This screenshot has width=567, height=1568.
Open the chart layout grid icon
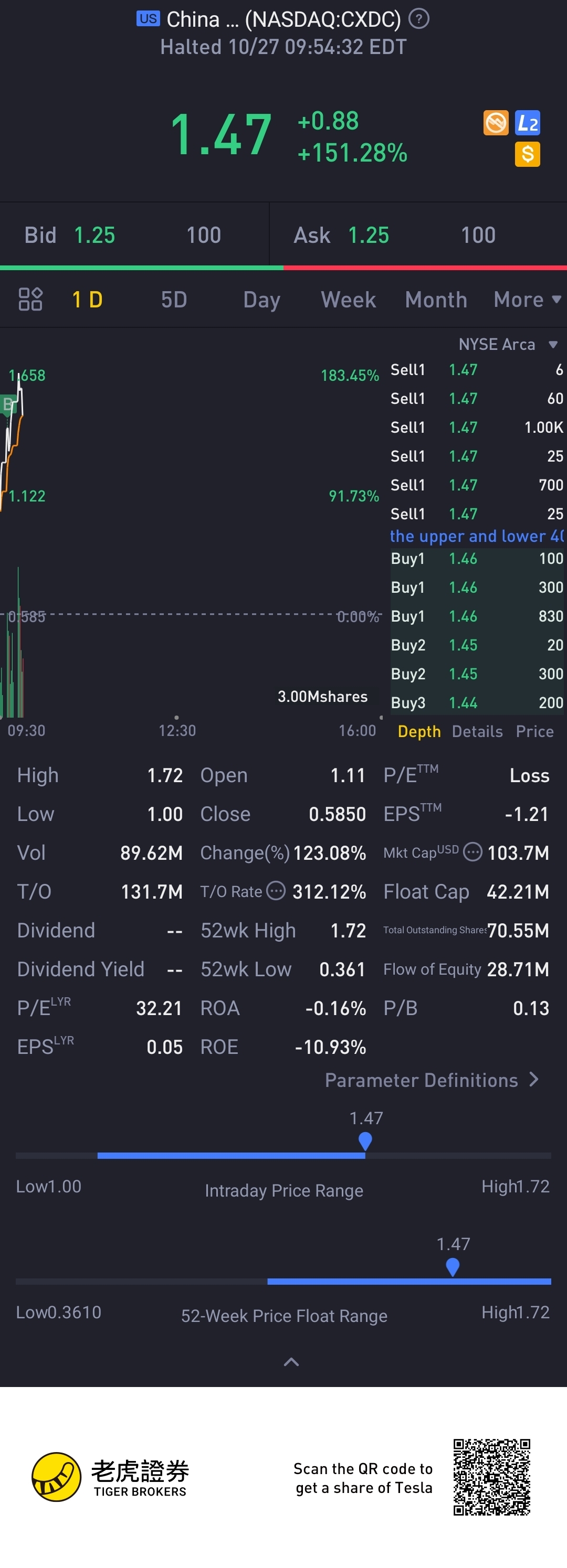click(30, 300)
